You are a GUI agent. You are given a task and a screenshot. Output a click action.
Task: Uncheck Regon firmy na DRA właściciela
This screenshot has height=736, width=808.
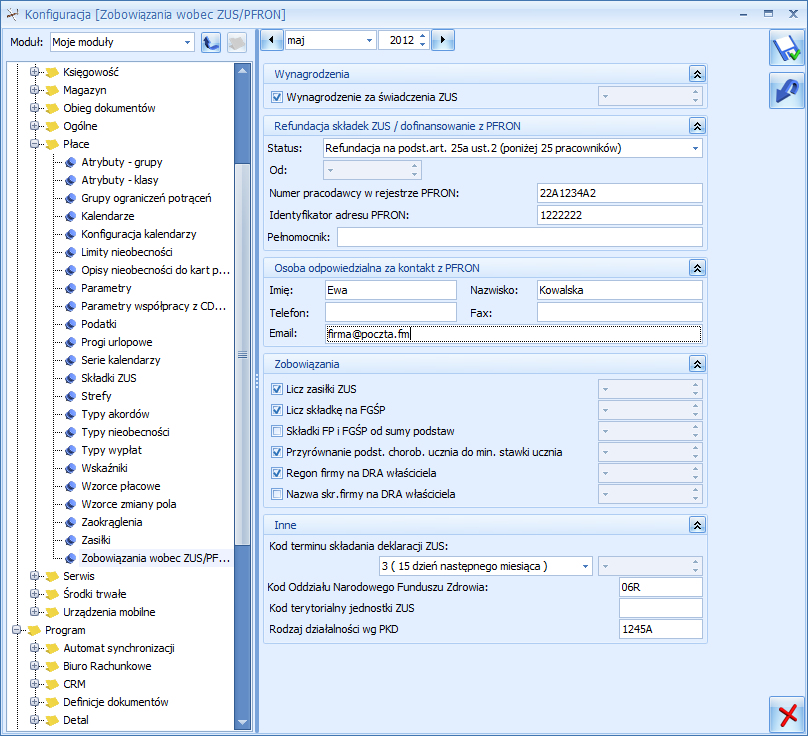point(277,473)
